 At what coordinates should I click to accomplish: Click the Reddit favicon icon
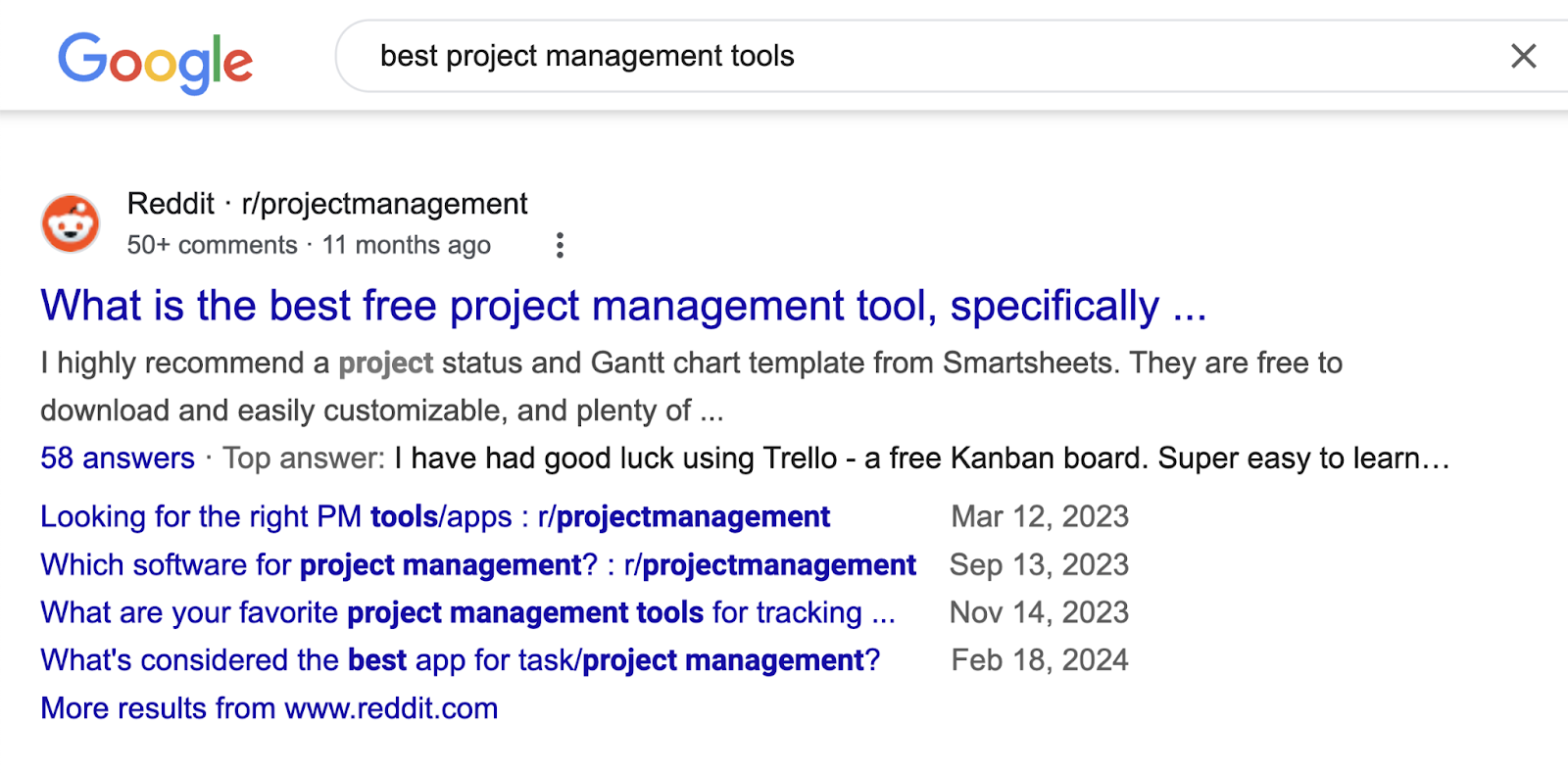(71, 223)
